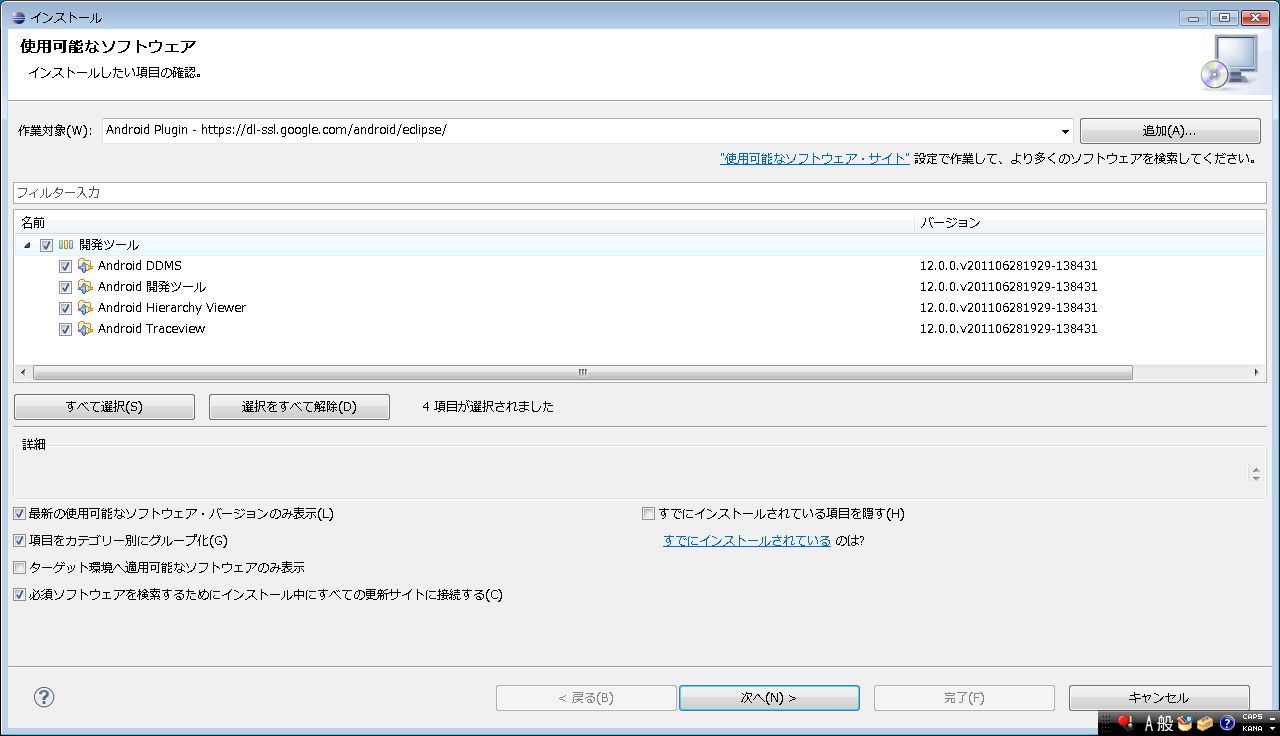Uncheck the Android Hierarchy Viewer checkbox
Image resolution: width=1280 pixels, height=736 pixels.
65,308
